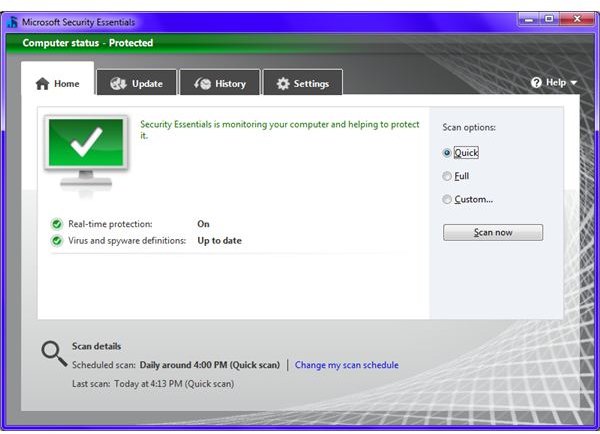Open the History tab
Viewport: 600px width, 434px height.
click(x=220, y=83)
